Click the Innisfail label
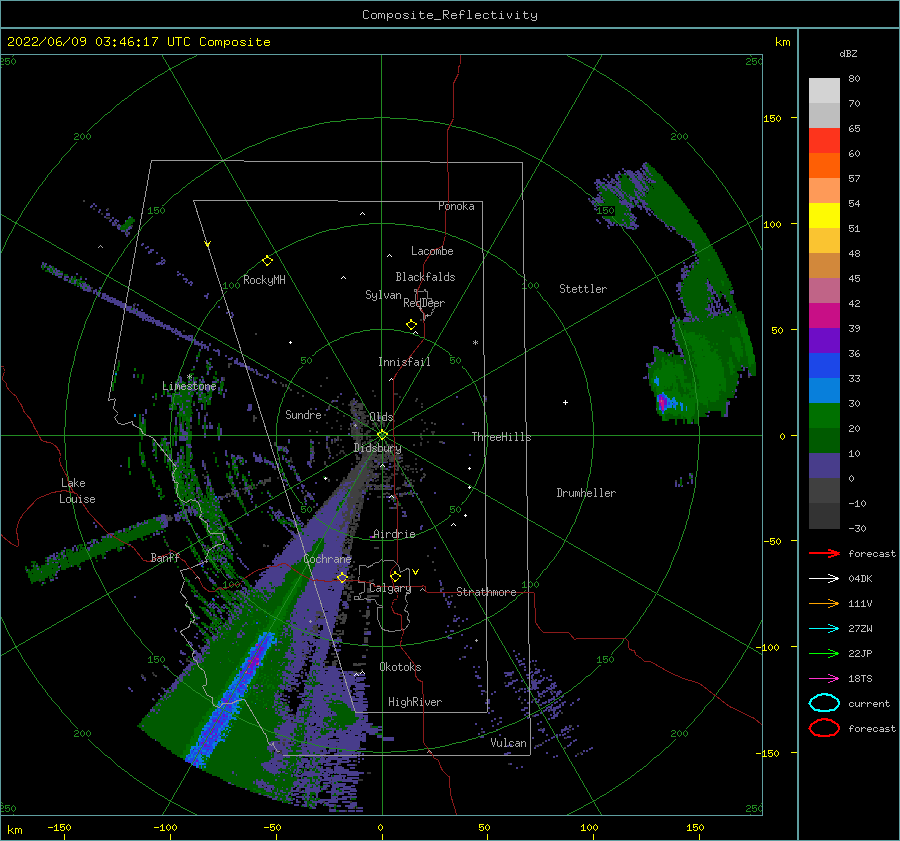This screenshot has height=841, width=900. coord(404,362)
